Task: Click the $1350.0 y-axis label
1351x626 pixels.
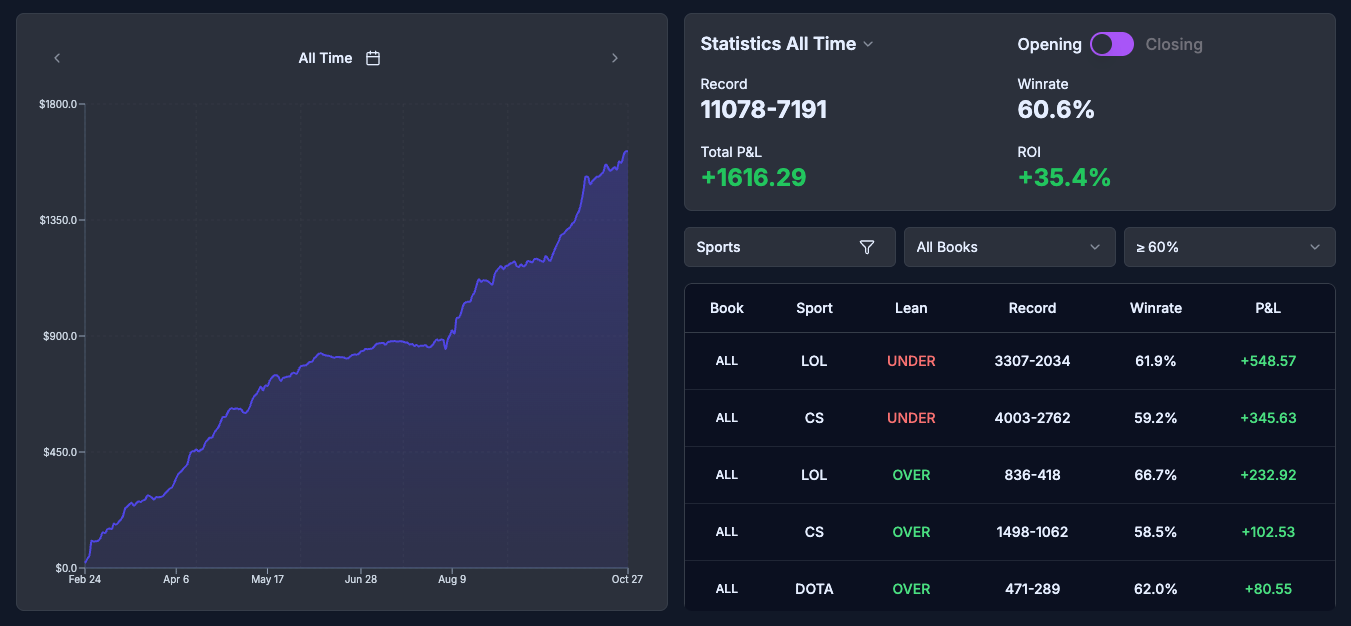Action: pyautogui.click(x=58, y=220)
